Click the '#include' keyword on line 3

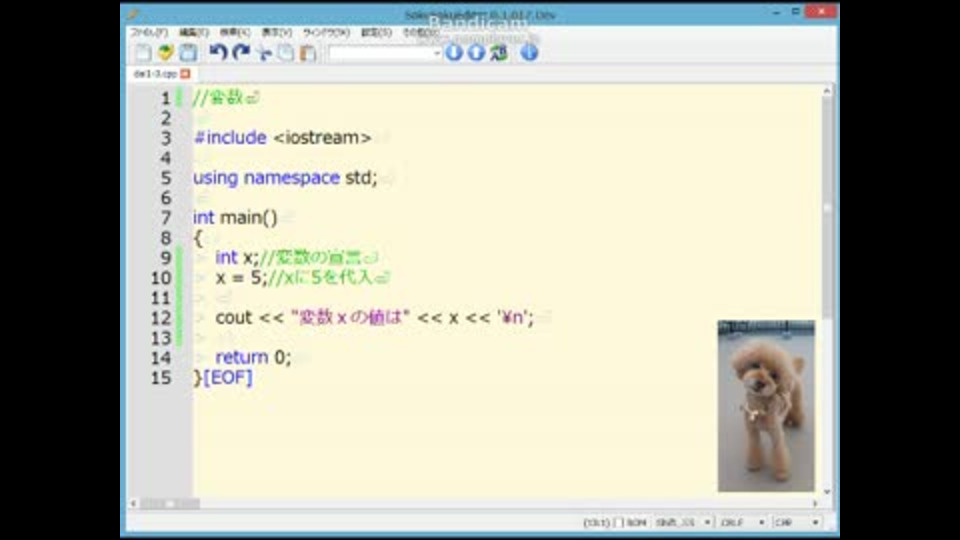(x=230, y=137)
